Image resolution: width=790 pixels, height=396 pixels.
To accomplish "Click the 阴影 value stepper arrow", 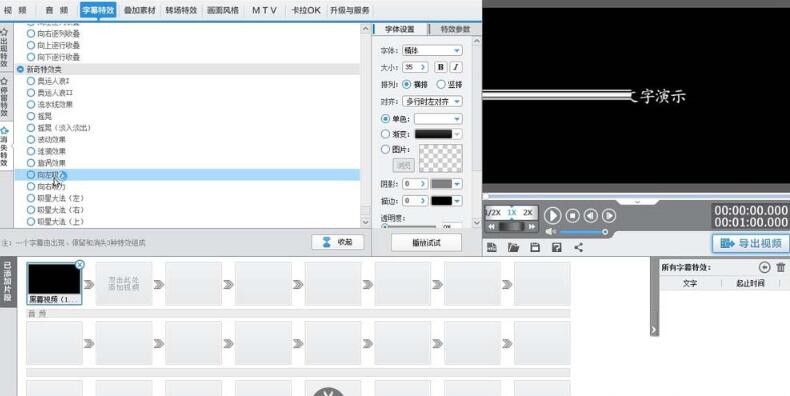I will click(423, 184).
